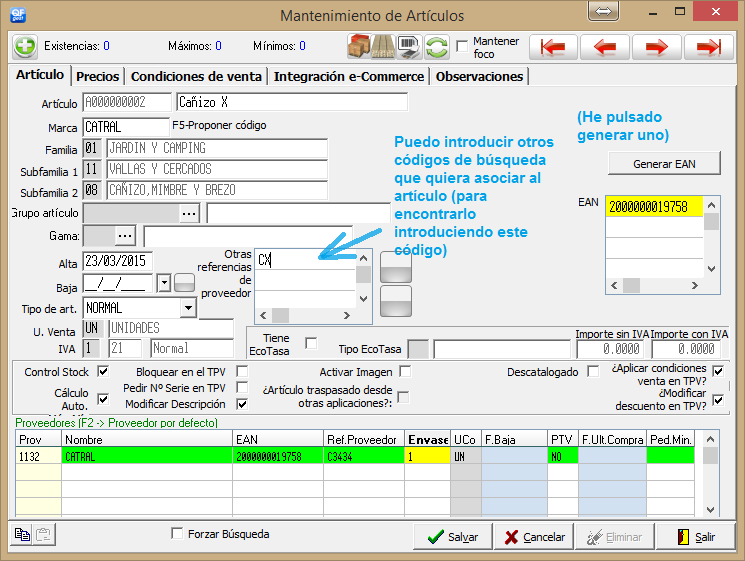This screenshot has height=561, width=745.
Task: Go to previous record red arrow
Action: tap(605, 47)
